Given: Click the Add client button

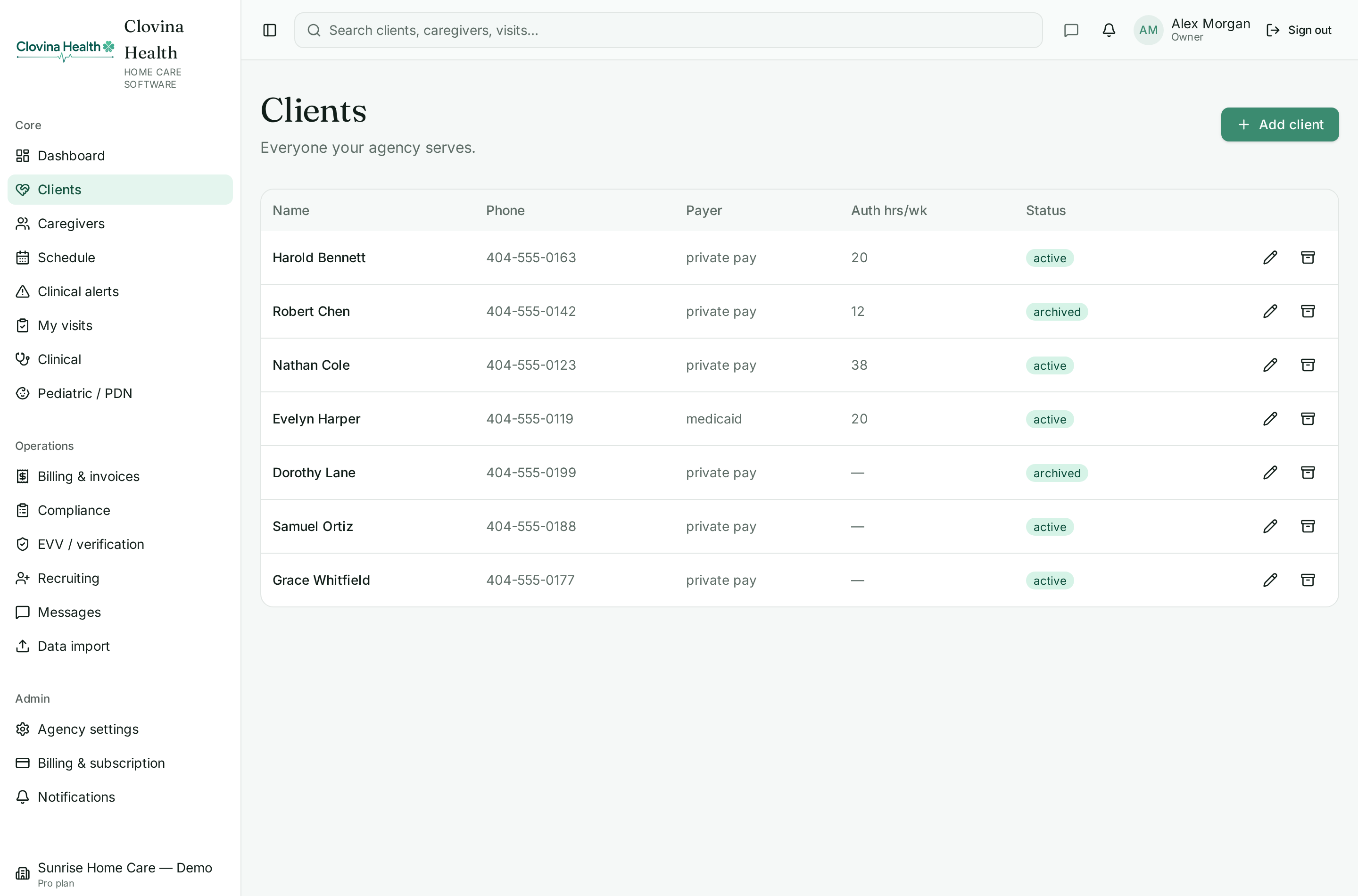Looking at the screenshot, I should click(x=1280, y=124).
